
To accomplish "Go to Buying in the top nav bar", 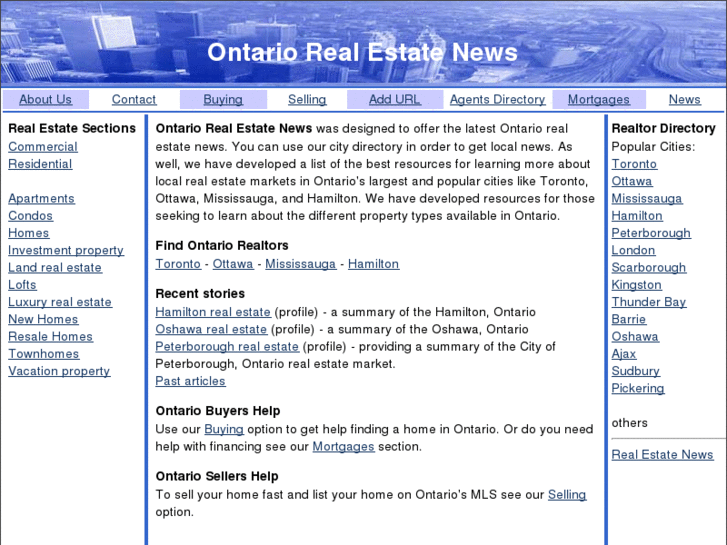I will pos(223,100).
